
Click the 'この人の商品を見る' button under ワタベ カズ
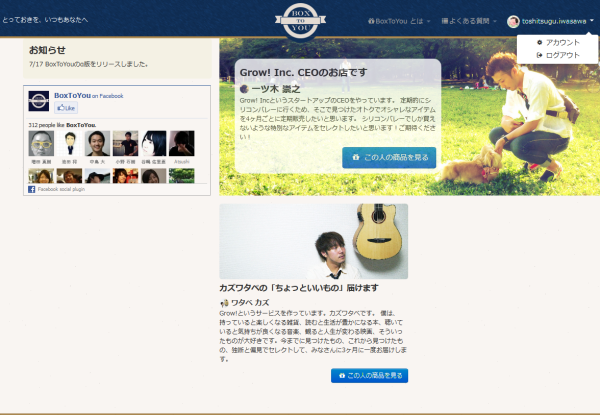[370, 376]
